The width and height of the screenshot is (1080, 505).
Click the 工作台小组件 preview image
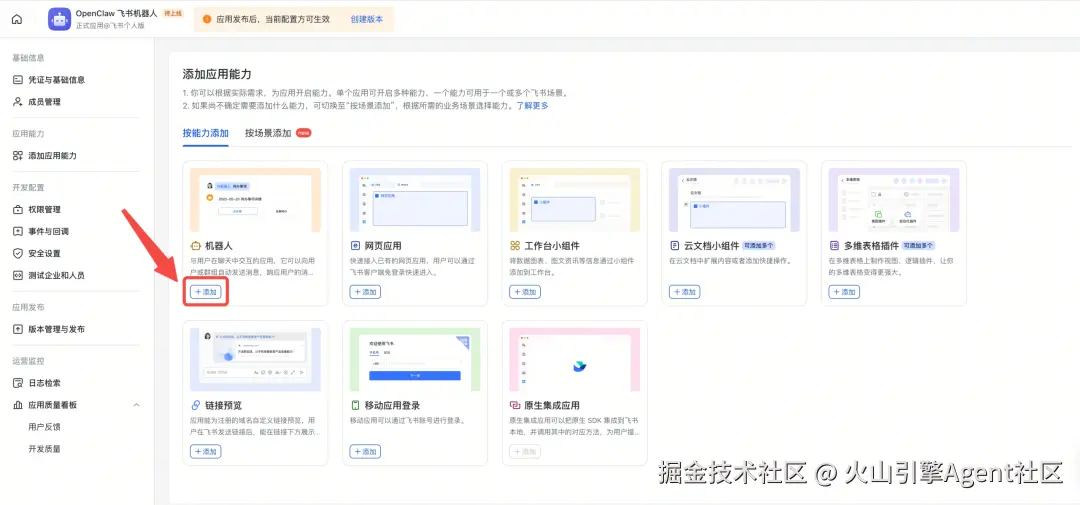574,200
